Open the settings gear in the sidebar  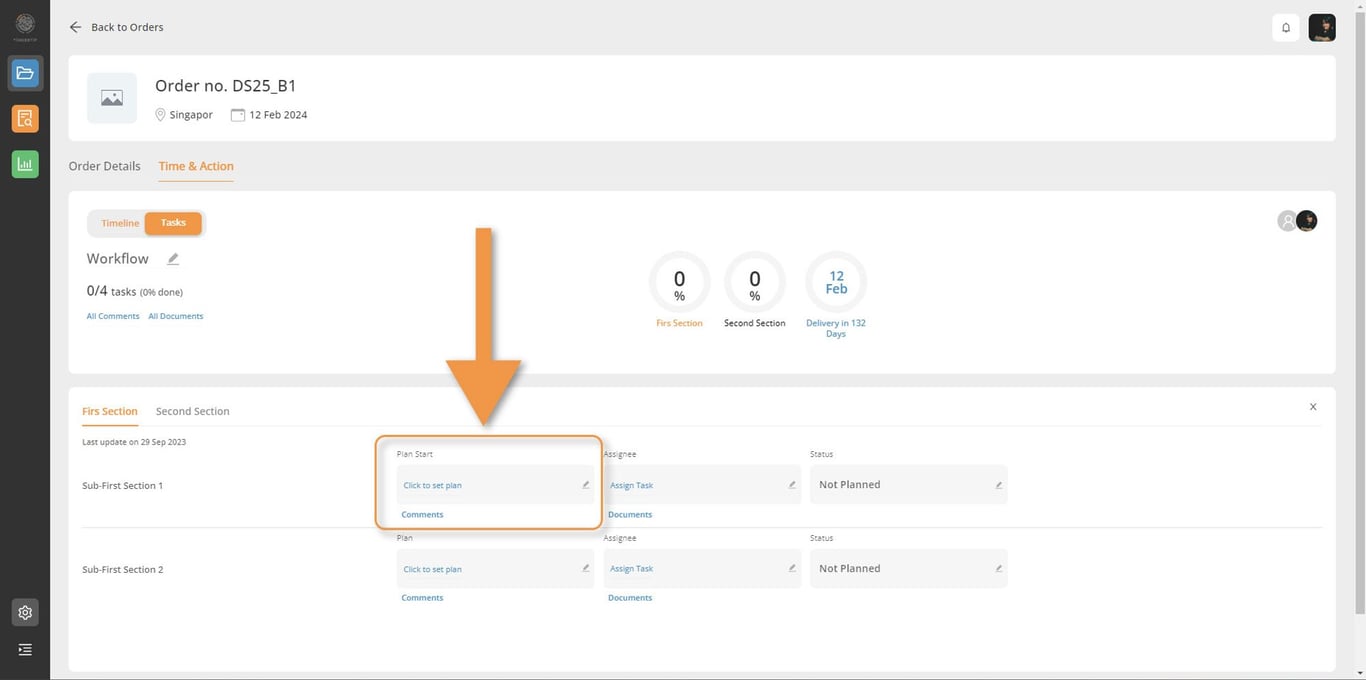25,613
